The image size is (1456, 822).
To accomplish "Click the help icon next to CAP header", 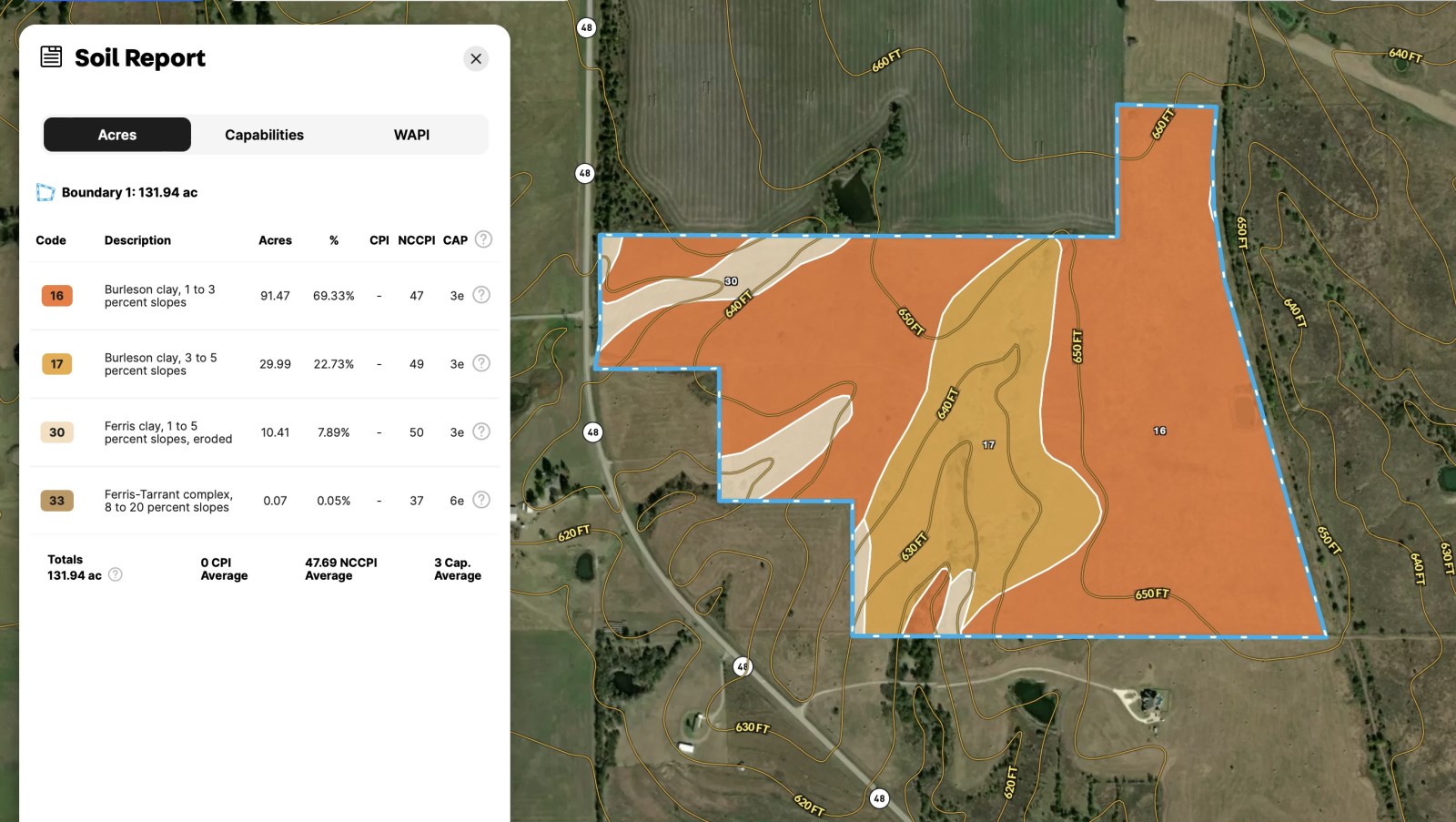I will point(484,239).
